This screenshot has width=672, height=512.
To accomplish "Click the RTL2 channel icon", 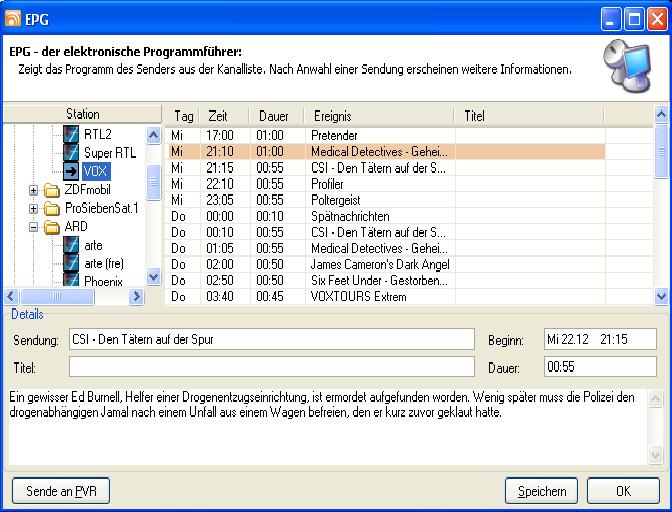I will click(x=71, y=134).
